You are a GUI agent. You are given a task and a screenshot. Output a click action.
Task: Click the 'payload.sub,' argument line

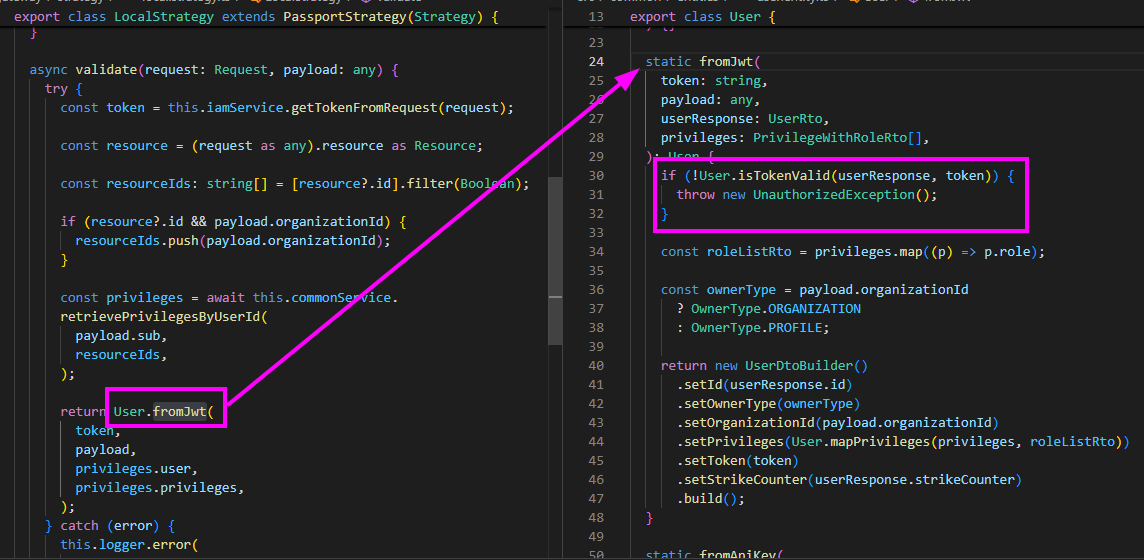[121, 335]
